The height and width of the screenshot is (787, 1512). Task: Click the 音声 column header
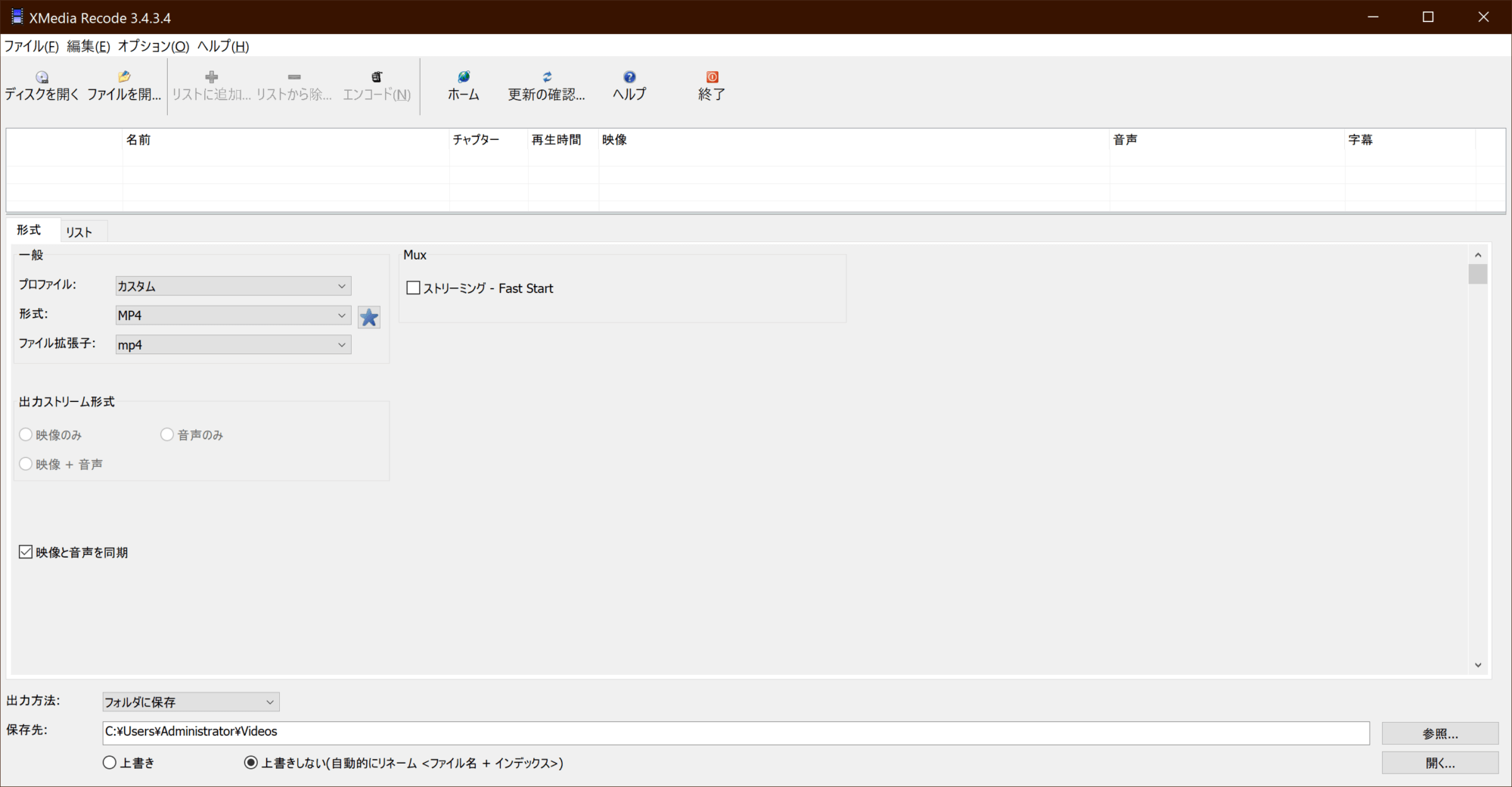point(1228,140)
